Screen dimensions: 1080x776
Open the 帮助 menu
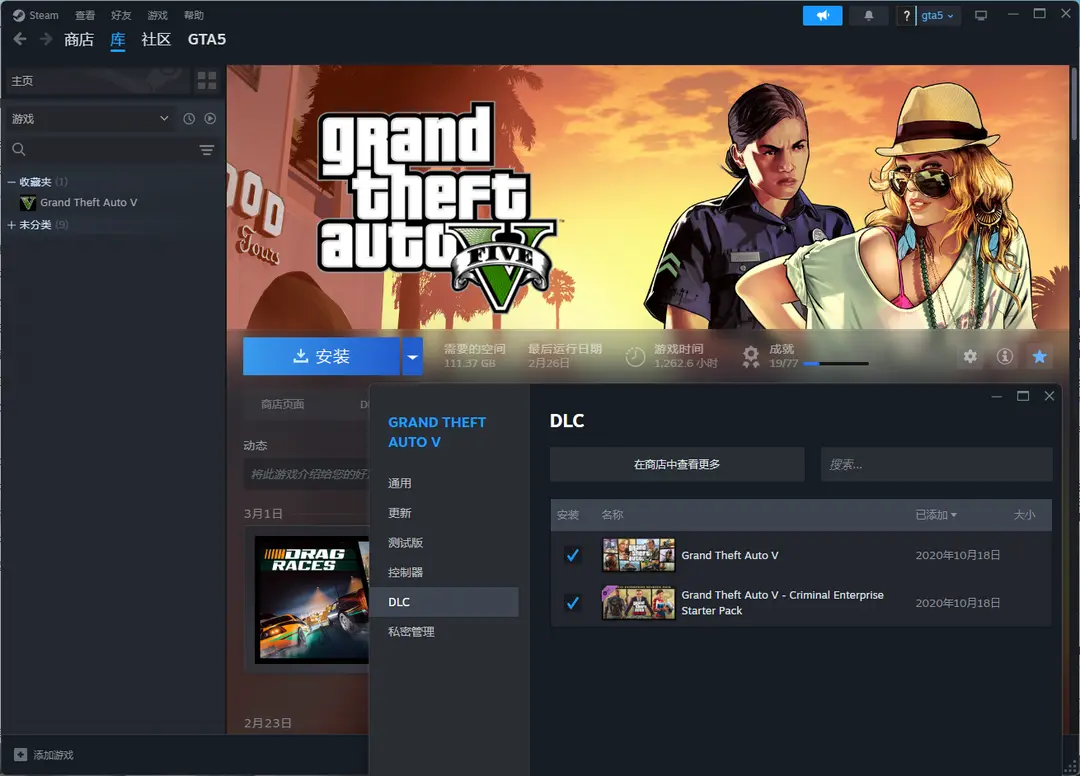pyautogui.click(x=194, y=15)
